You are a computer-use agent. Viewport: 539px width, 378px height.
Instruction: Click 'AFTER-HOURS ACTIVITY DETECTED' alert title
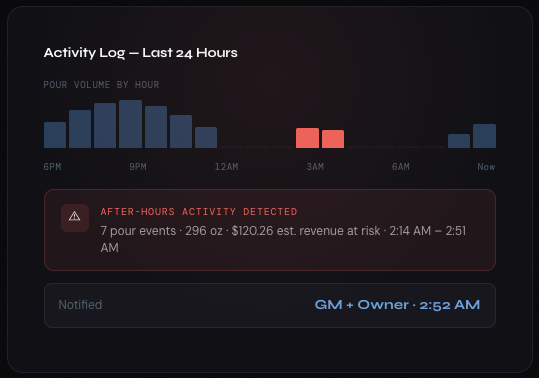(199, 212)
